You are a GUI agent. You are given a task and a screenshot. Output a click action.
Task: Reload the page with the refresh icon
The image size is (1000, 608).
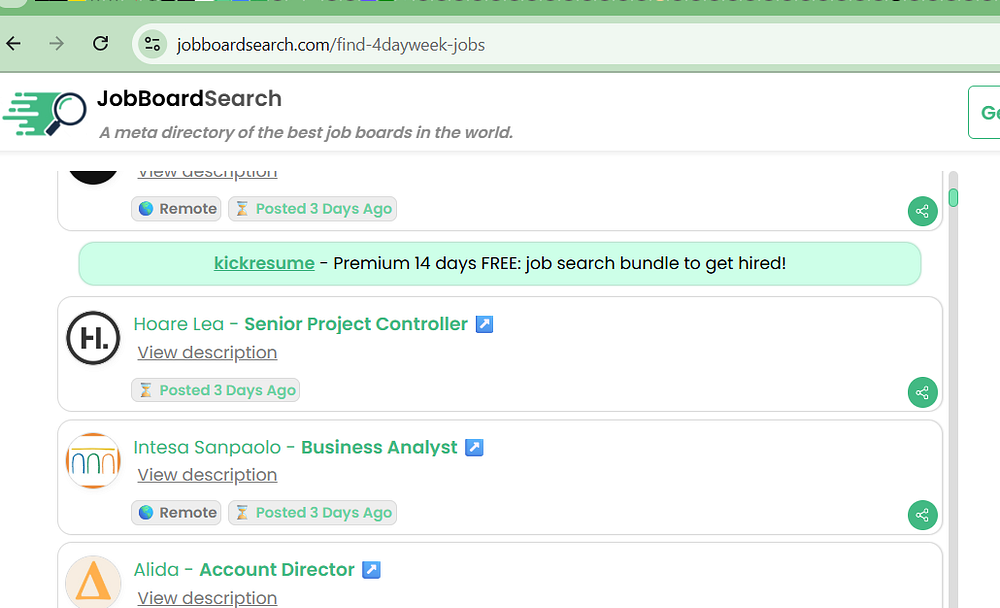pyautogui.click(x=100, y=43)
